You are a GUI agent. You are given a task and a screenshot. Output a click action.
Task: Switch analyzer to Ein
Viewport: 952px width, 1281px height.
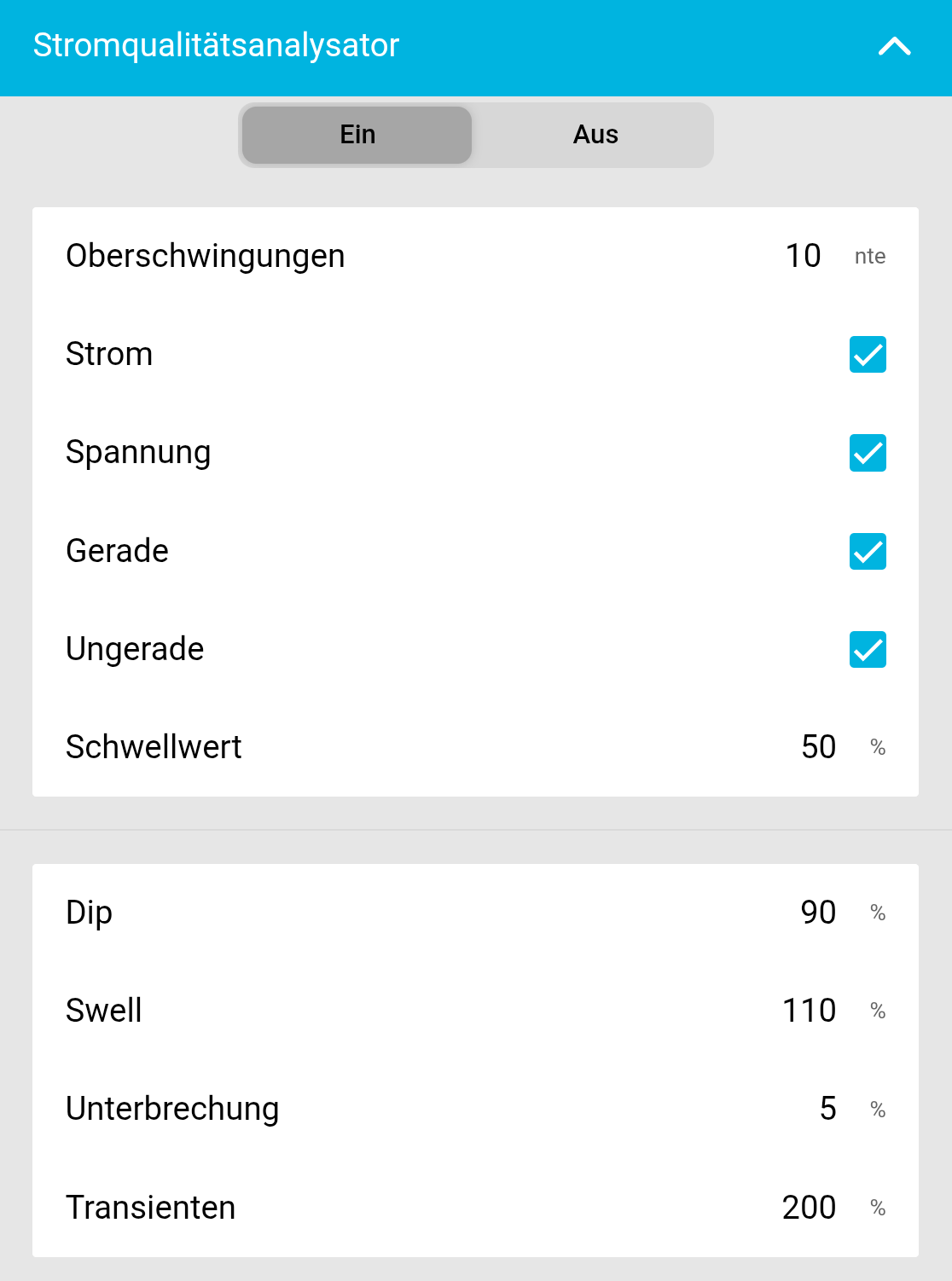pos(357,135)
